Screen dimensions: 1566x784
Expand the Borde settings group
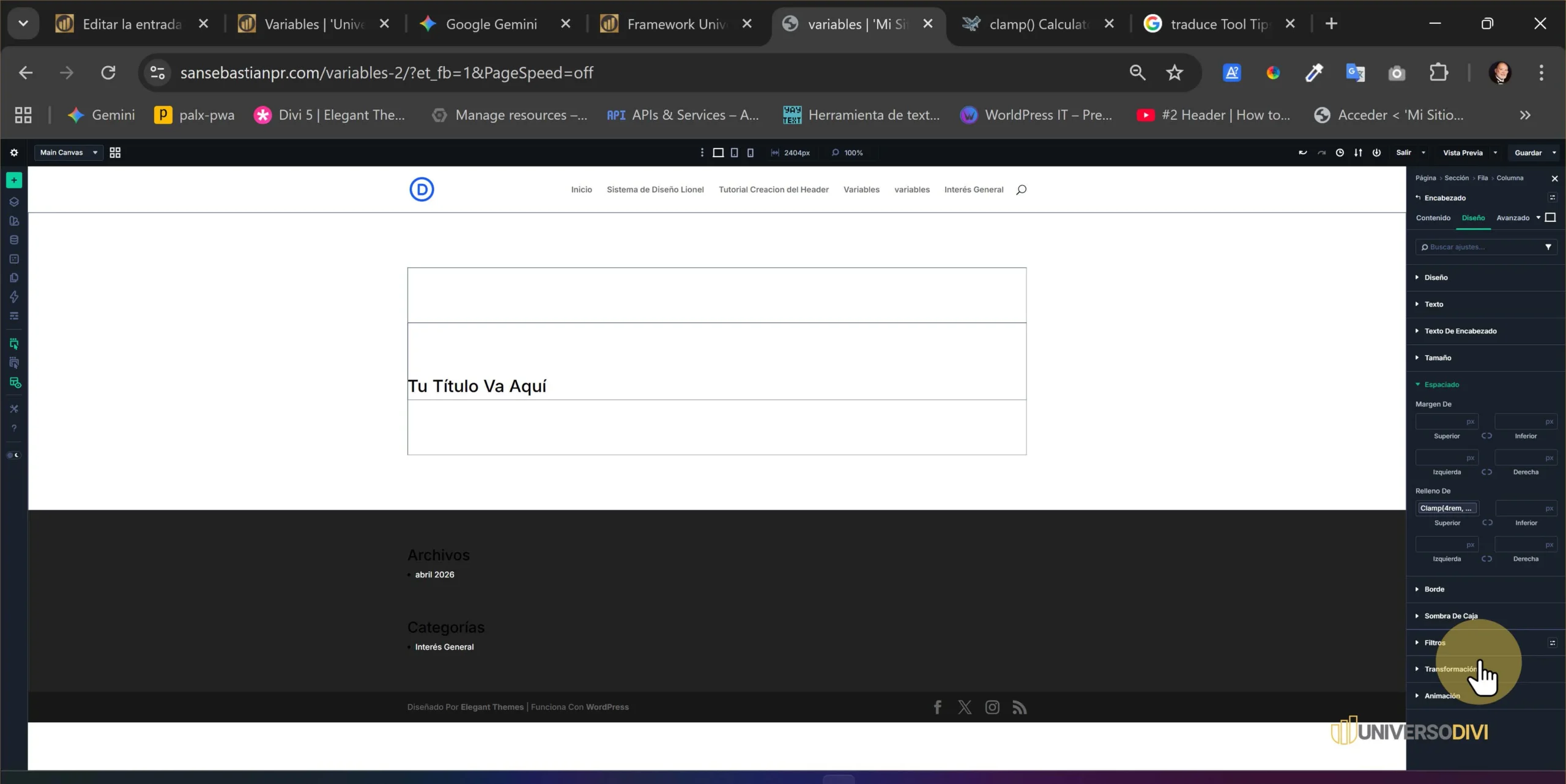coord(1485,589)
